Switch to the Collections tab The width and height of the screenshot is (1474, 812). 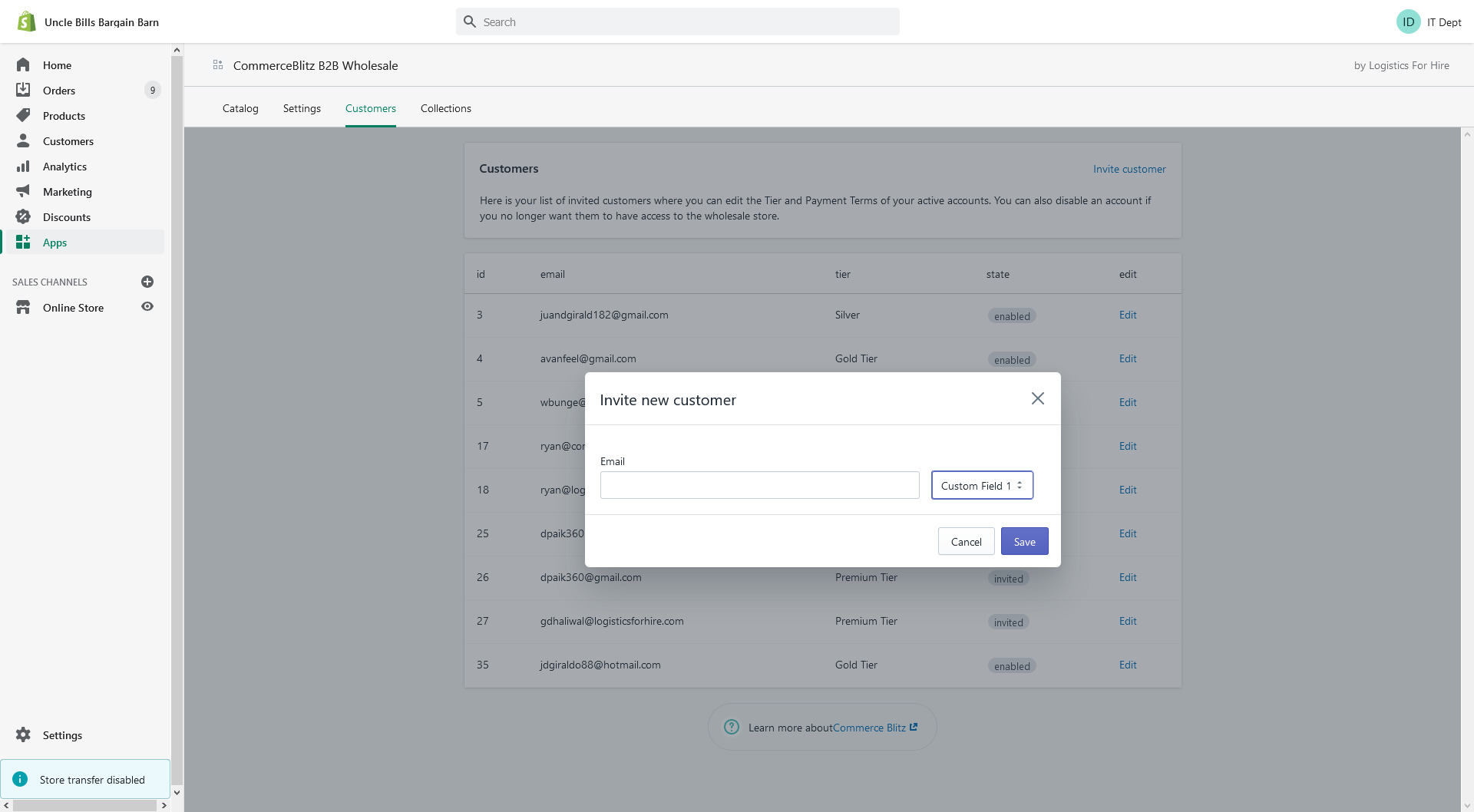[x=446, y=108]
